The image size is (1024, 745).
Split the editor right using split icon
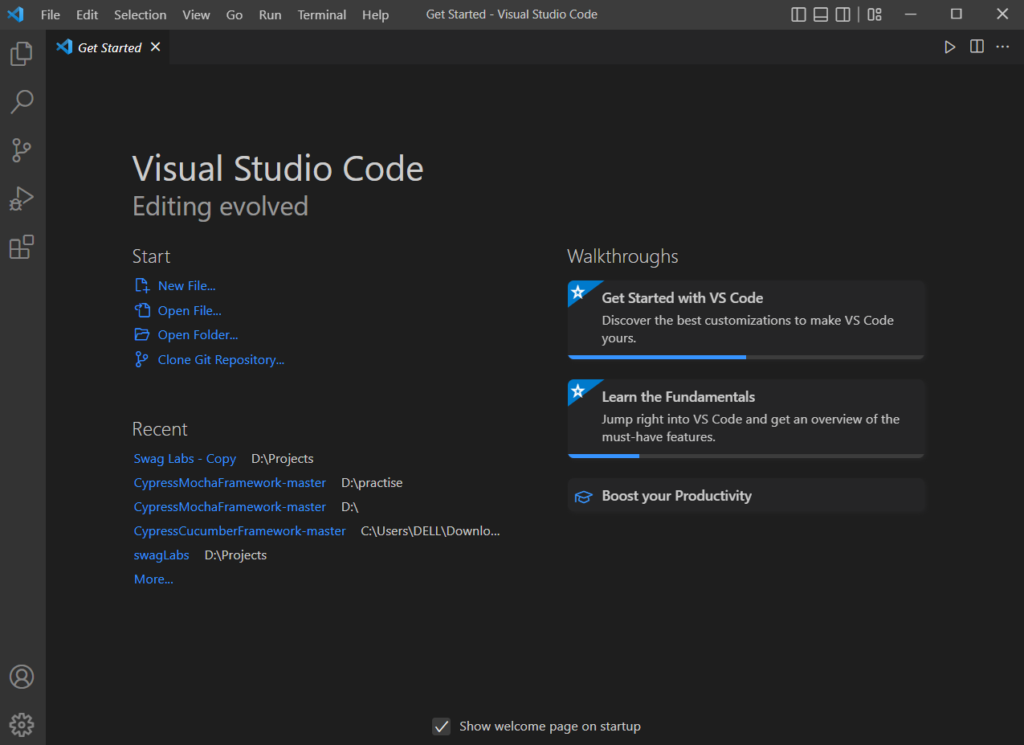[977, 47]
